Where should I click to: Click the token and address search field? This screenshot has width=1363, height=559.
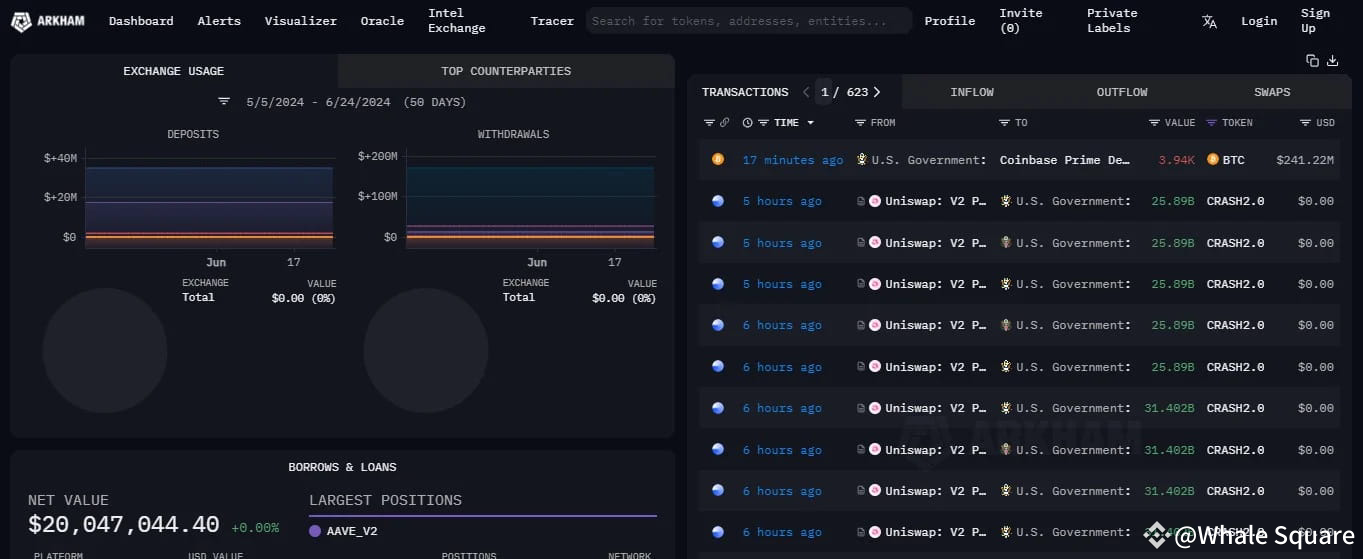(x=748, y=21)
